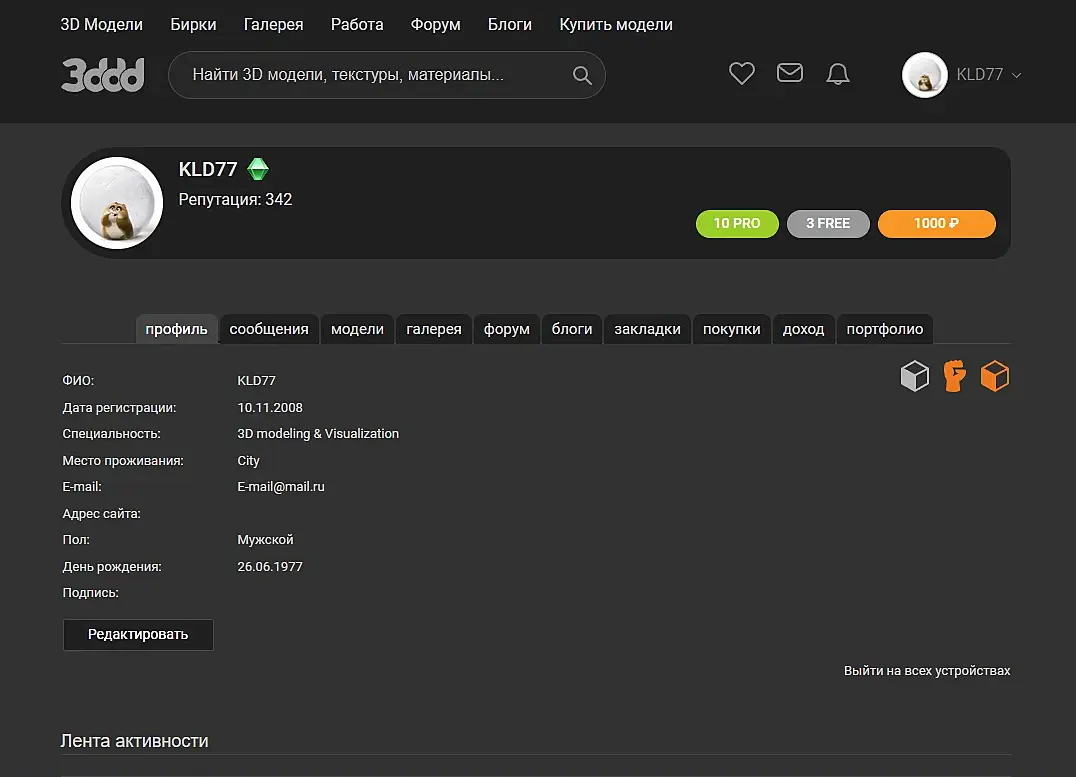The height and width of the screenshot is (777, 1076).
Task: Click the large profile avatar picture
Action: coord(117,203)
